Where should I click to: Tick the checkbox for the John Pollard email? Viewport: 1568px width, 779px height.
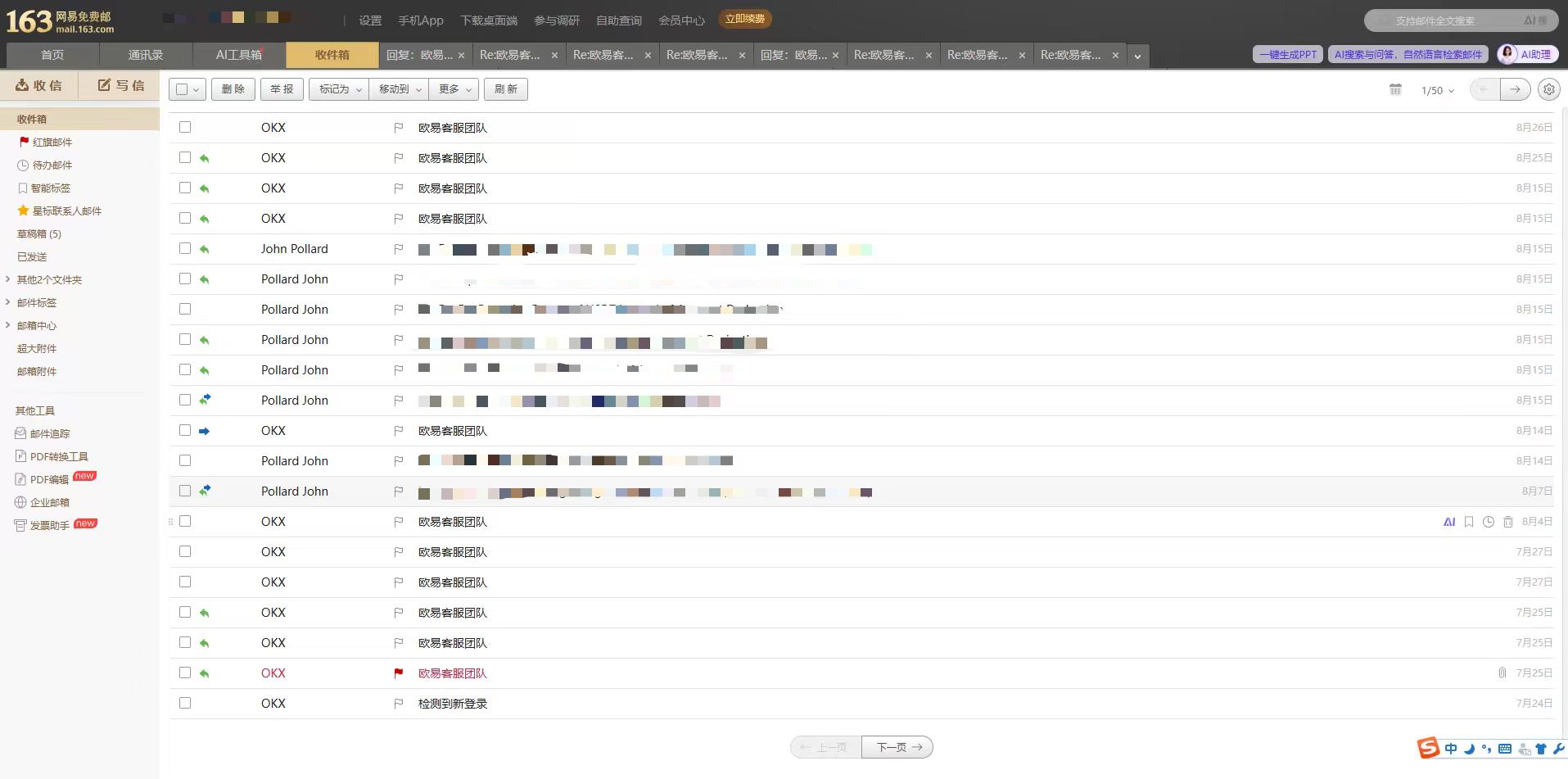point(185,248)
